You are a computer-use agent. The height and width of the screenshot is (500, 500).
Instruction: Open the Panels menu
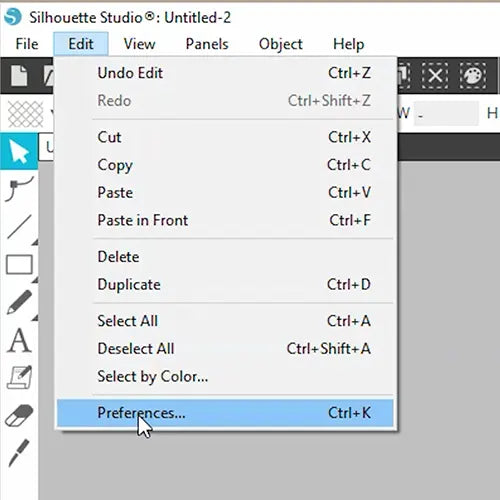tap(207, 44)
